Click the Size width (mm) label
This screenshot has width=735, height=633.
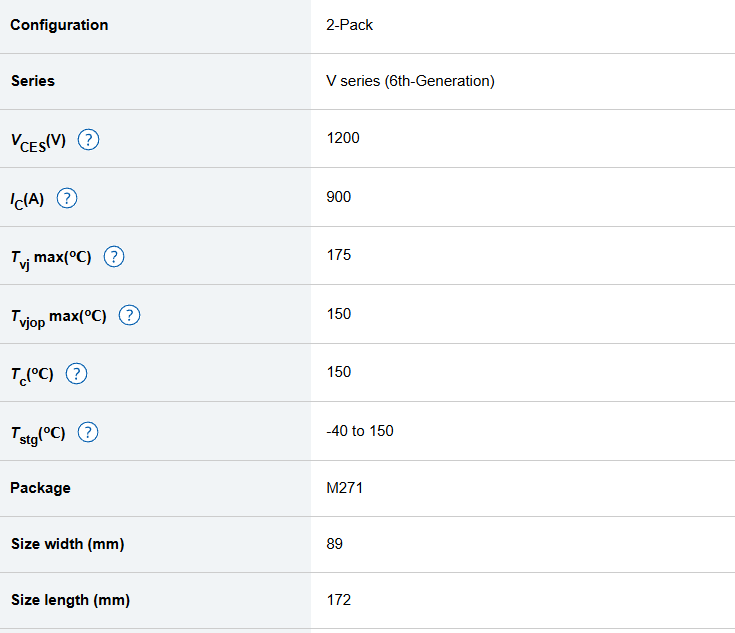[67, 544]
